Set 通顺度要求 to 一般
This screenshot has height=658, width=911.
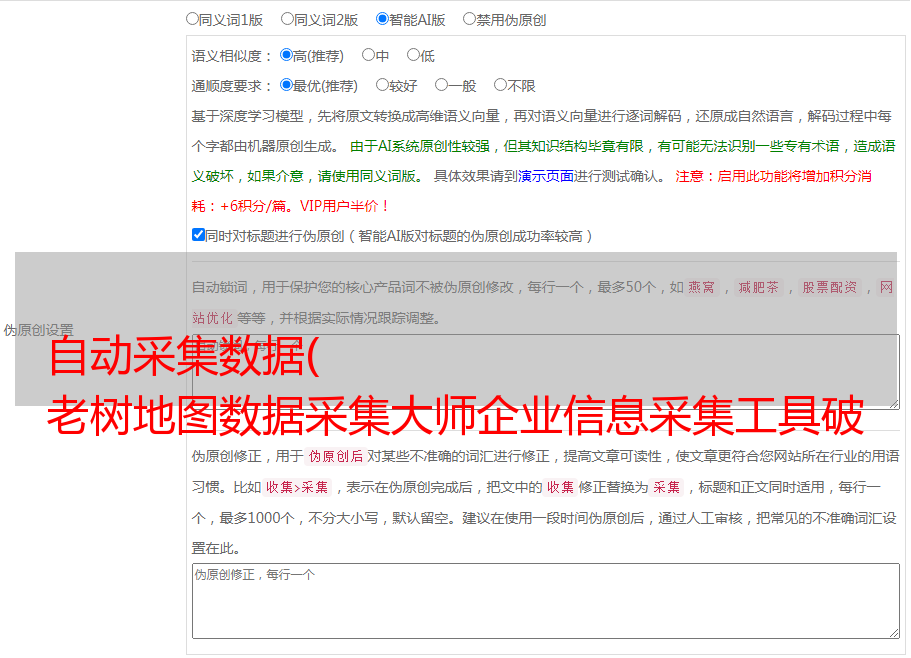442,85
